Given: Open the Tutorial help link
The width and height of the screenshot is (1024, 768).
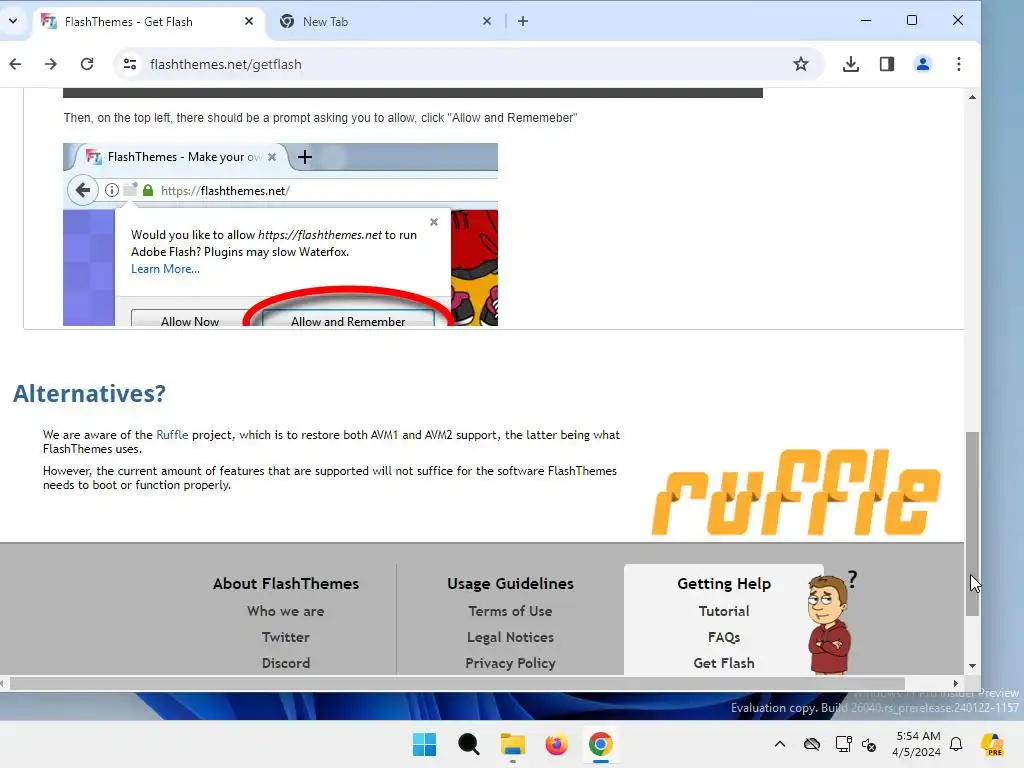Looking at the screenshot, I should (x=724, y=611).
